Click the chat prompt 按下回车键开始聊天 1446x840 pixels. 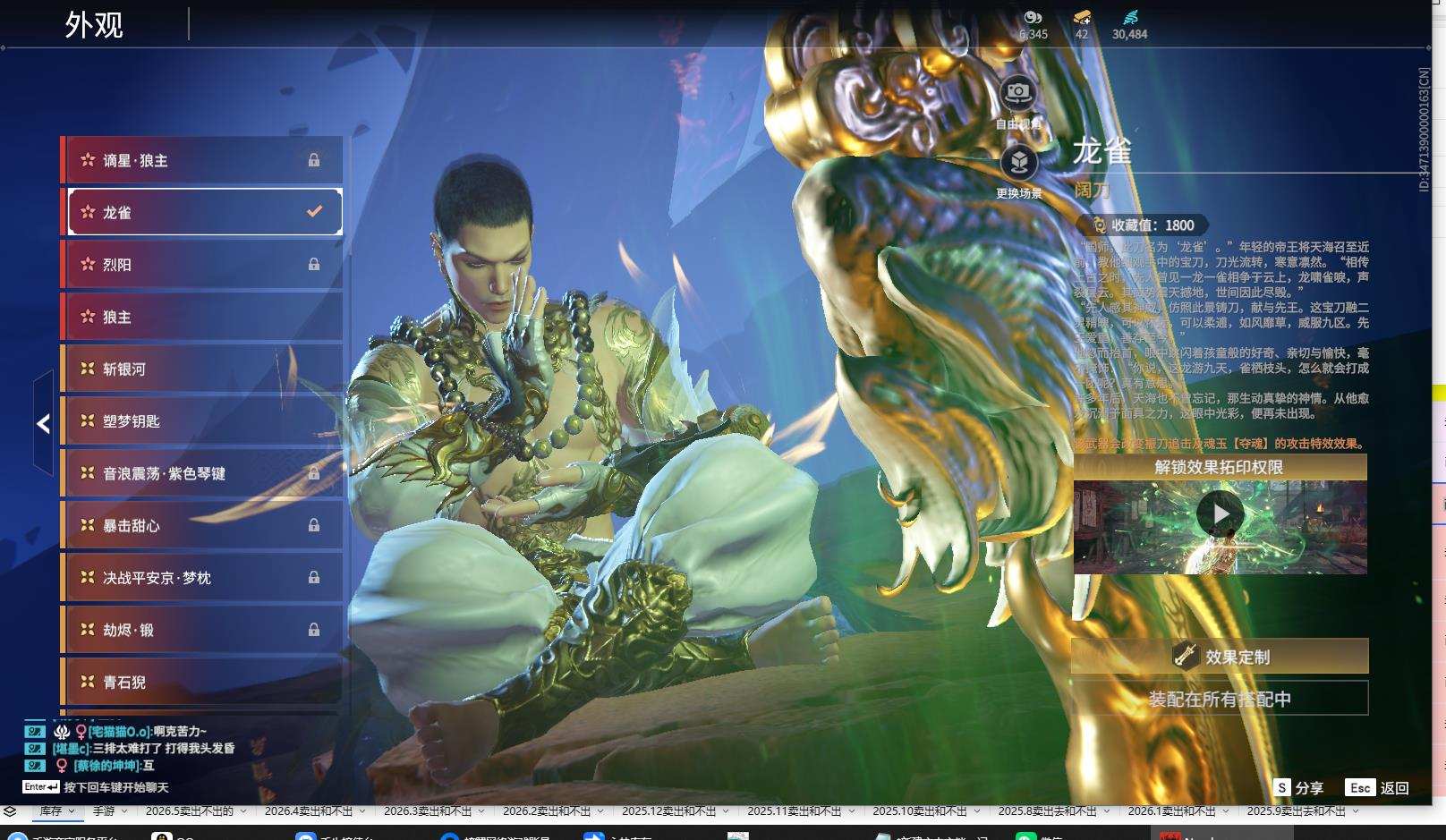tap(116, 787)
